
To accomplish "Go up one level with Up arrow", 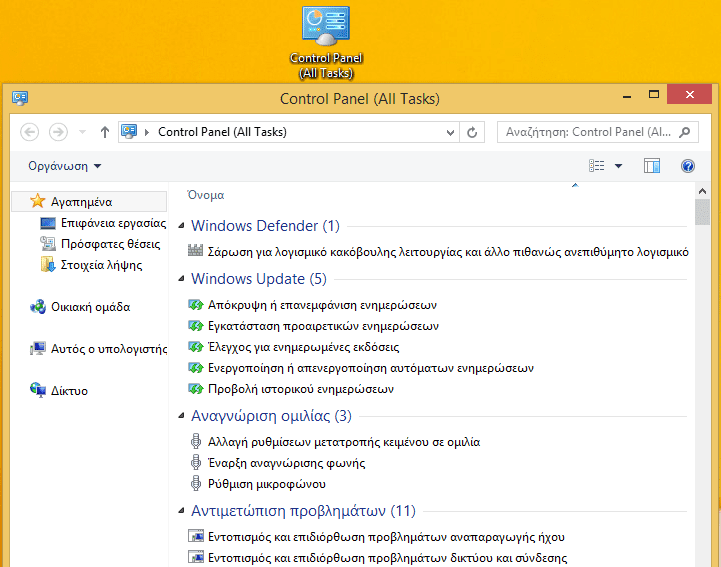I will (x=105, y=132).
